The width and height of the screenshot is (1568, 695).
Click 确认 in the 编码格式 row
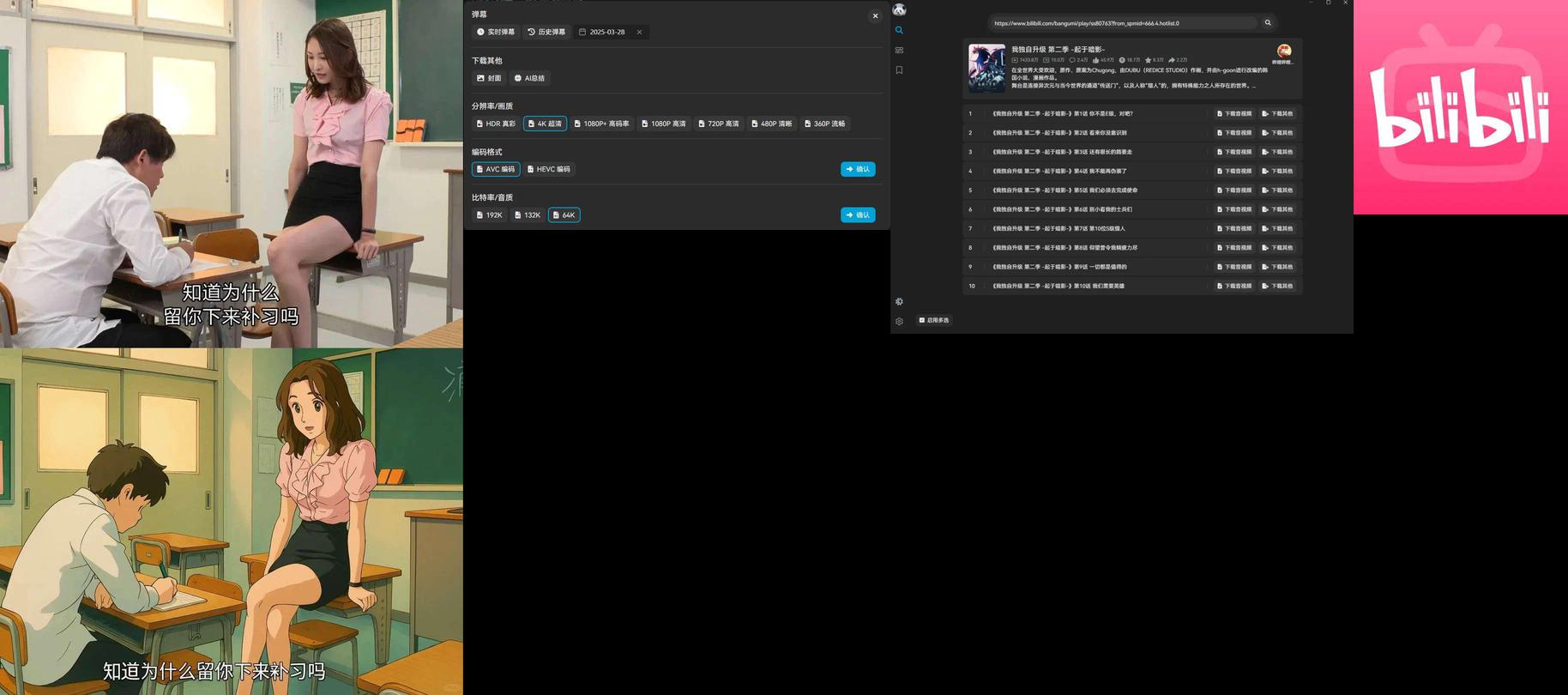(x=858, y=169)
